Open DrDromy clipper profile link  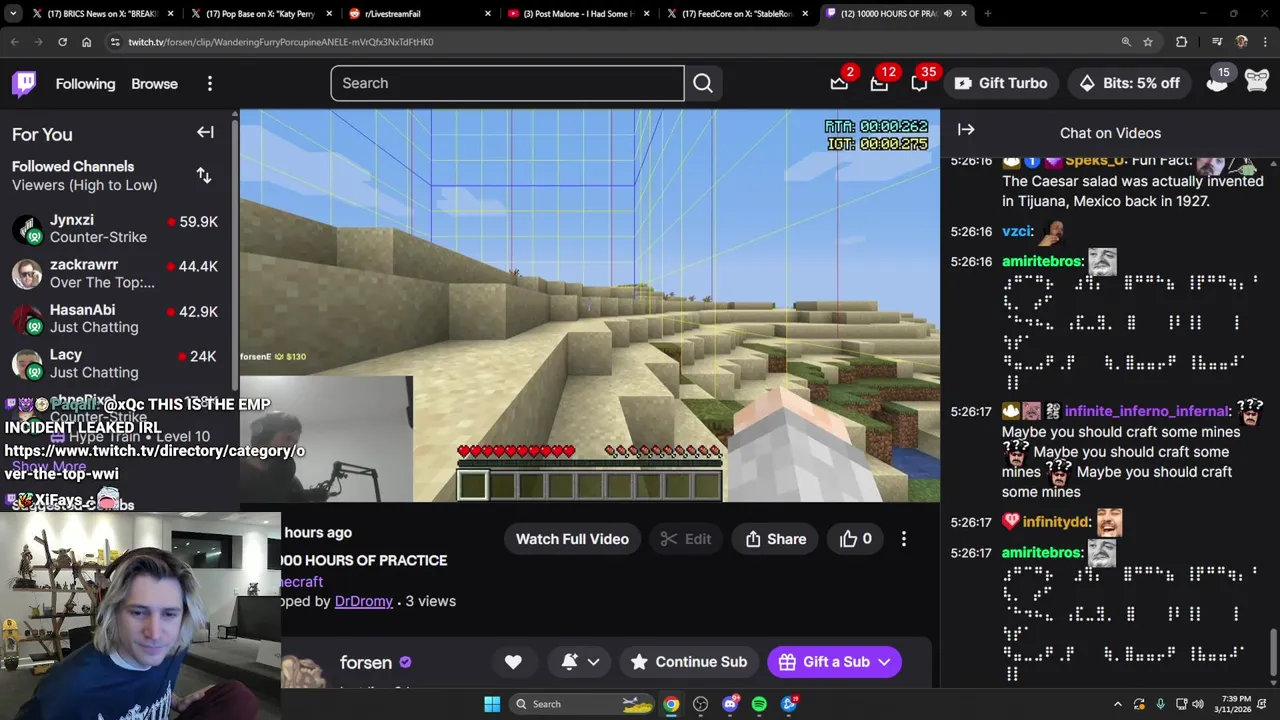(363, 601)
